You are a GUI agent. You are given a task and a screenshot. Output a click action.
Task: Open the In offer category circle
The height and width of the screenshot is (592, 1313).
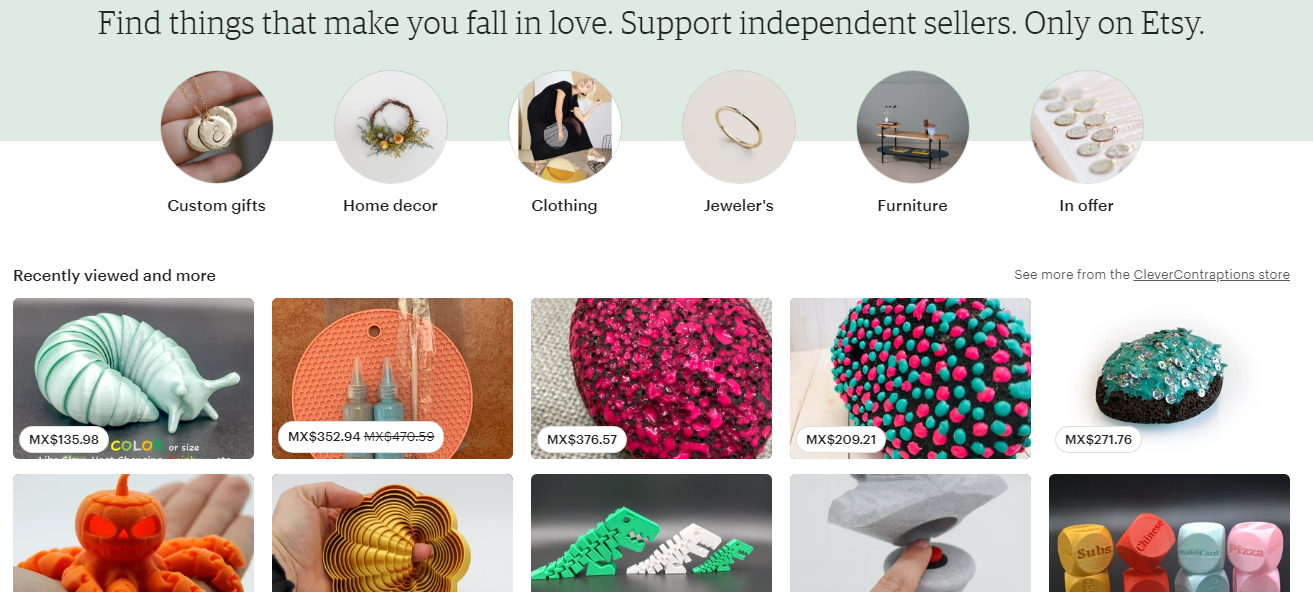tap(1086, 127)
